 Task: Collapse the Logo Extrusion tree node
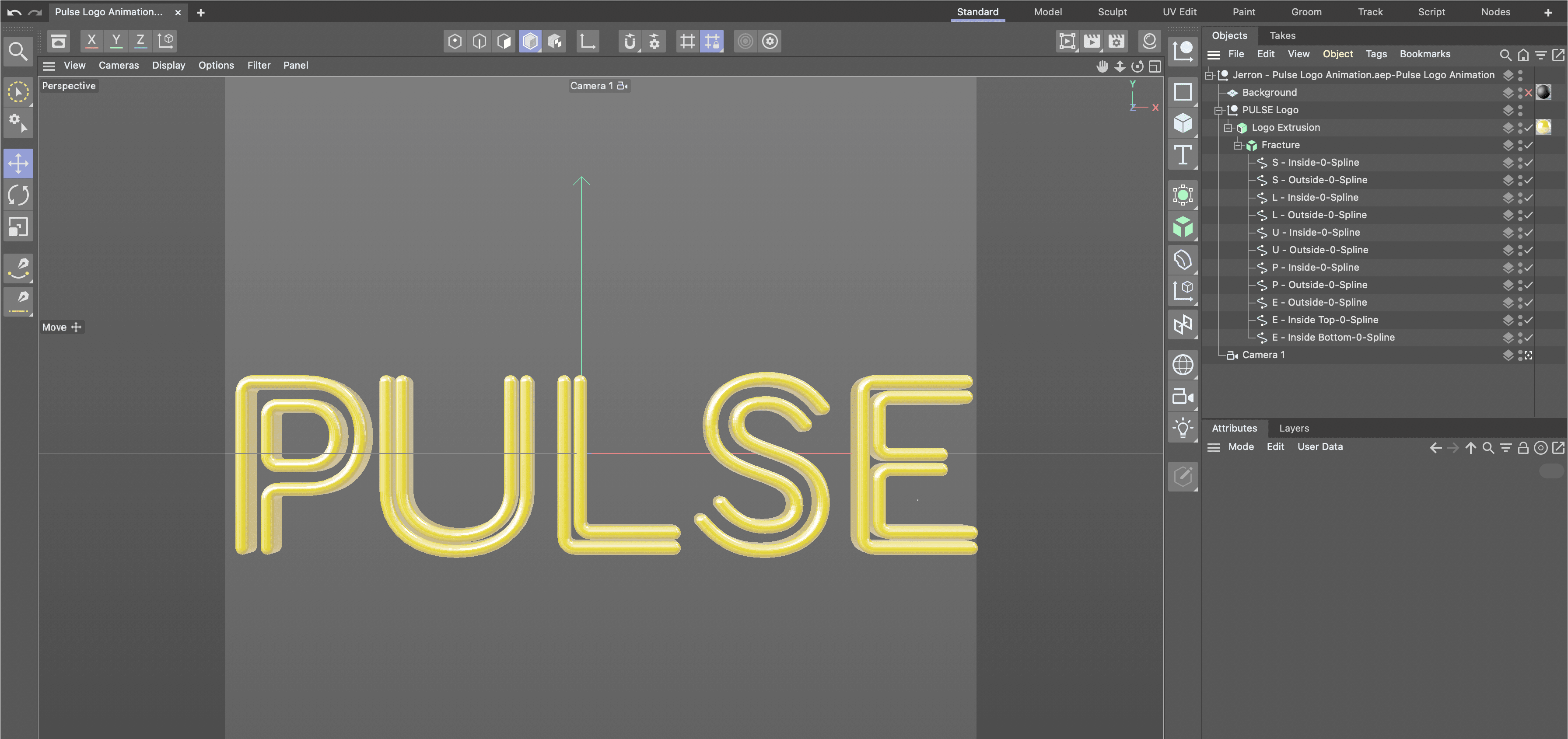(x=1228, y=128)
